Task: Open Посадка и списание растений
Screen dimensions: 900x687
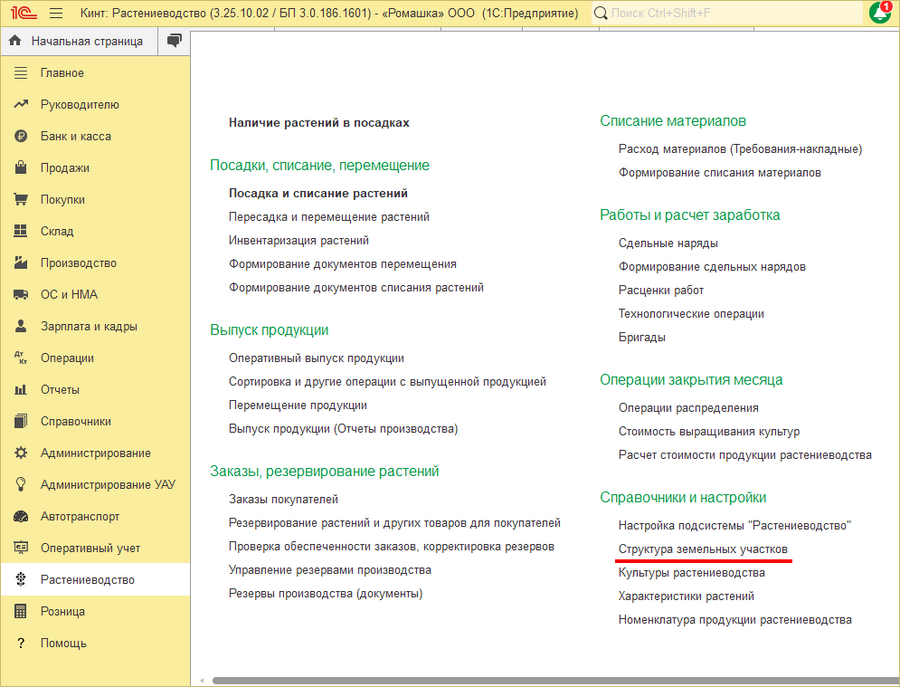Action: tap(319, 193)
